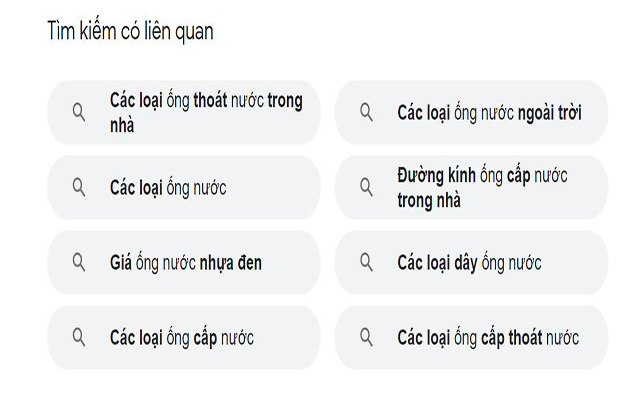Choose "Đường kính ống cấp nước trong nhà" suggestion

(x=482, y=188)
